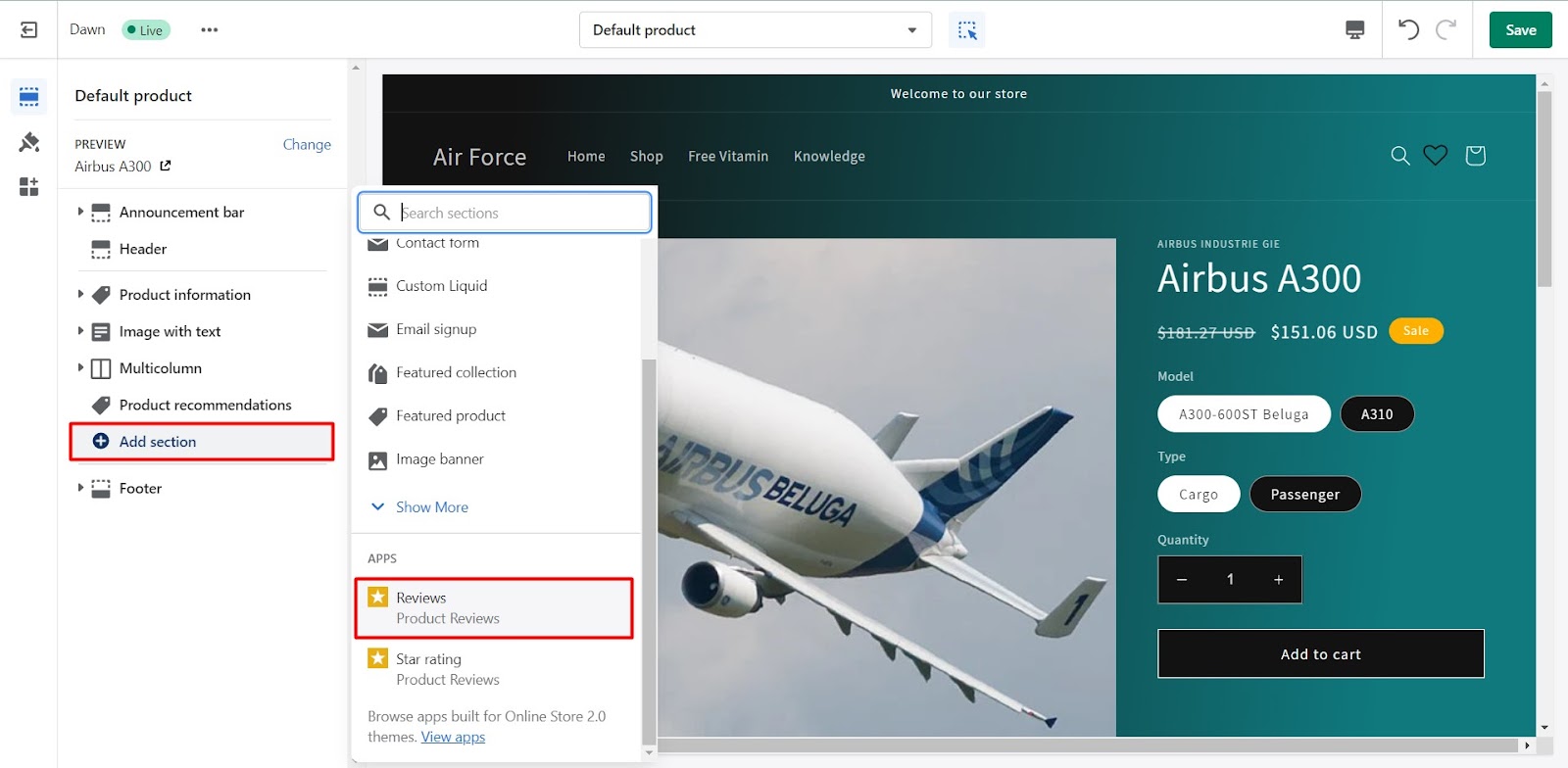1568x768 pixels.
Task: Expand the Image with text section
Action: (80, 331)
